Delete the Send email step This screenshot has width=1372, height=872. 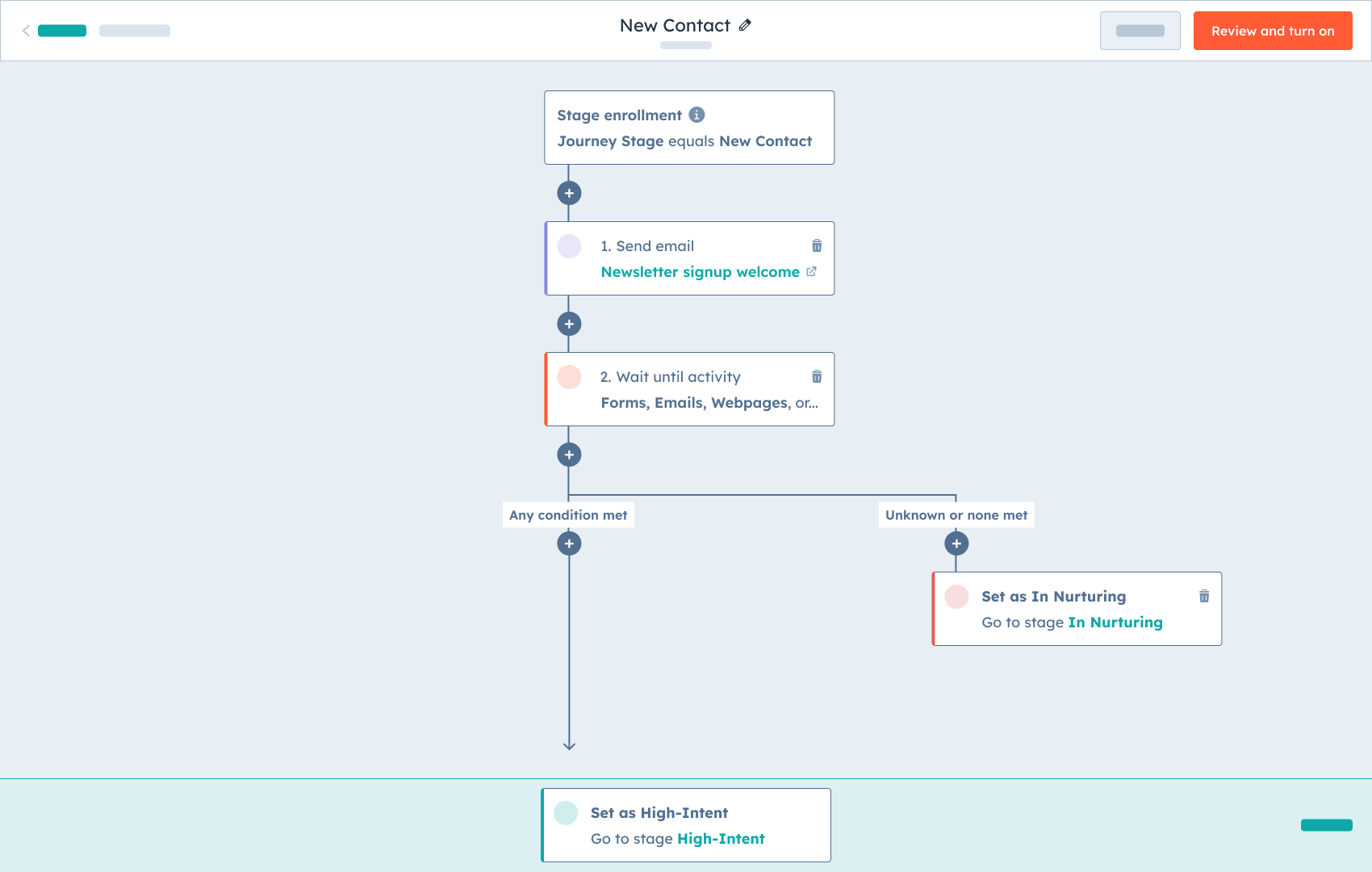(x=817, y=246)
